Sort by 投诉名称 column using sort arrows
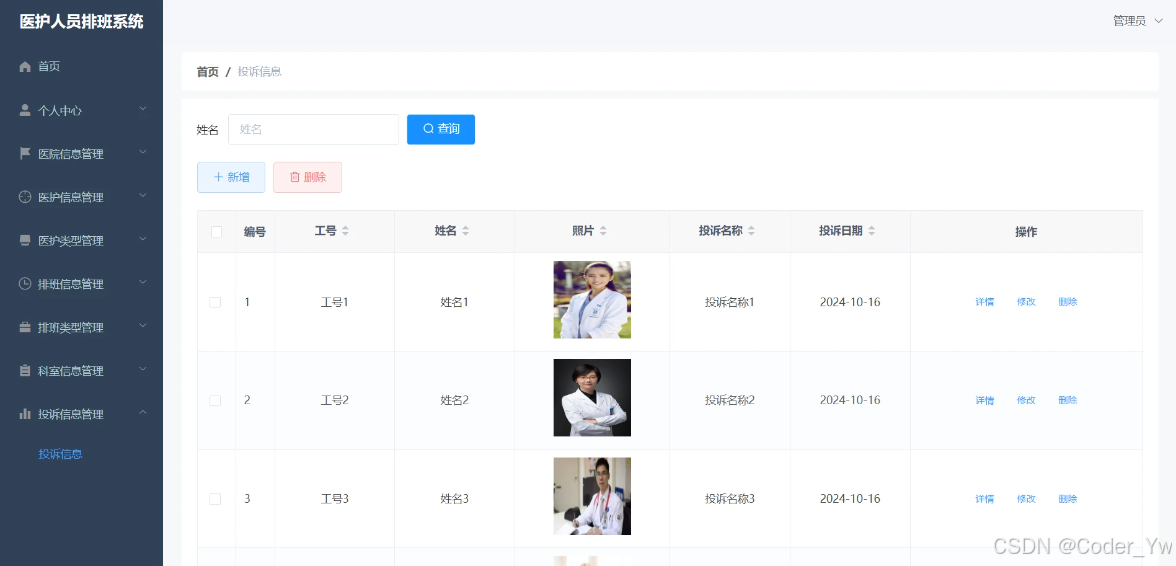This screenshot has width=1176, height=566. coord(752,232)
